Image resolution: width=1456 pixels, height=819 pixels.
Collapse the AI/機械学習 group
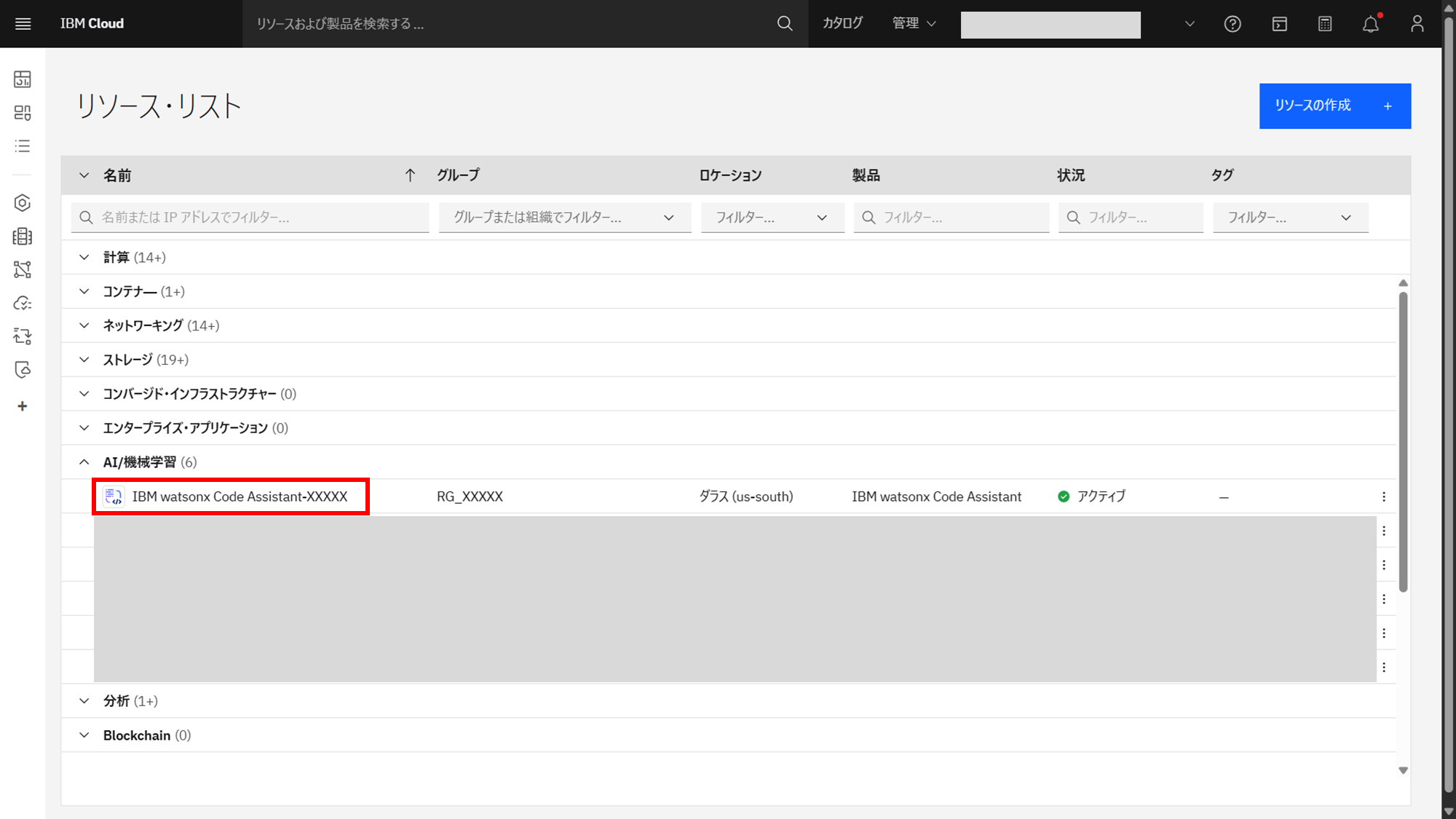pos(84,462)
